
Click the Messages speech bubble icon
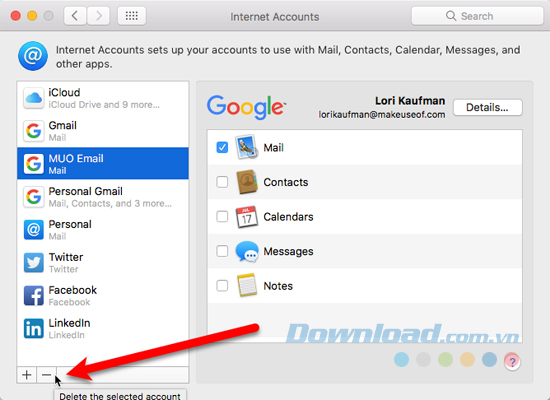247,251
